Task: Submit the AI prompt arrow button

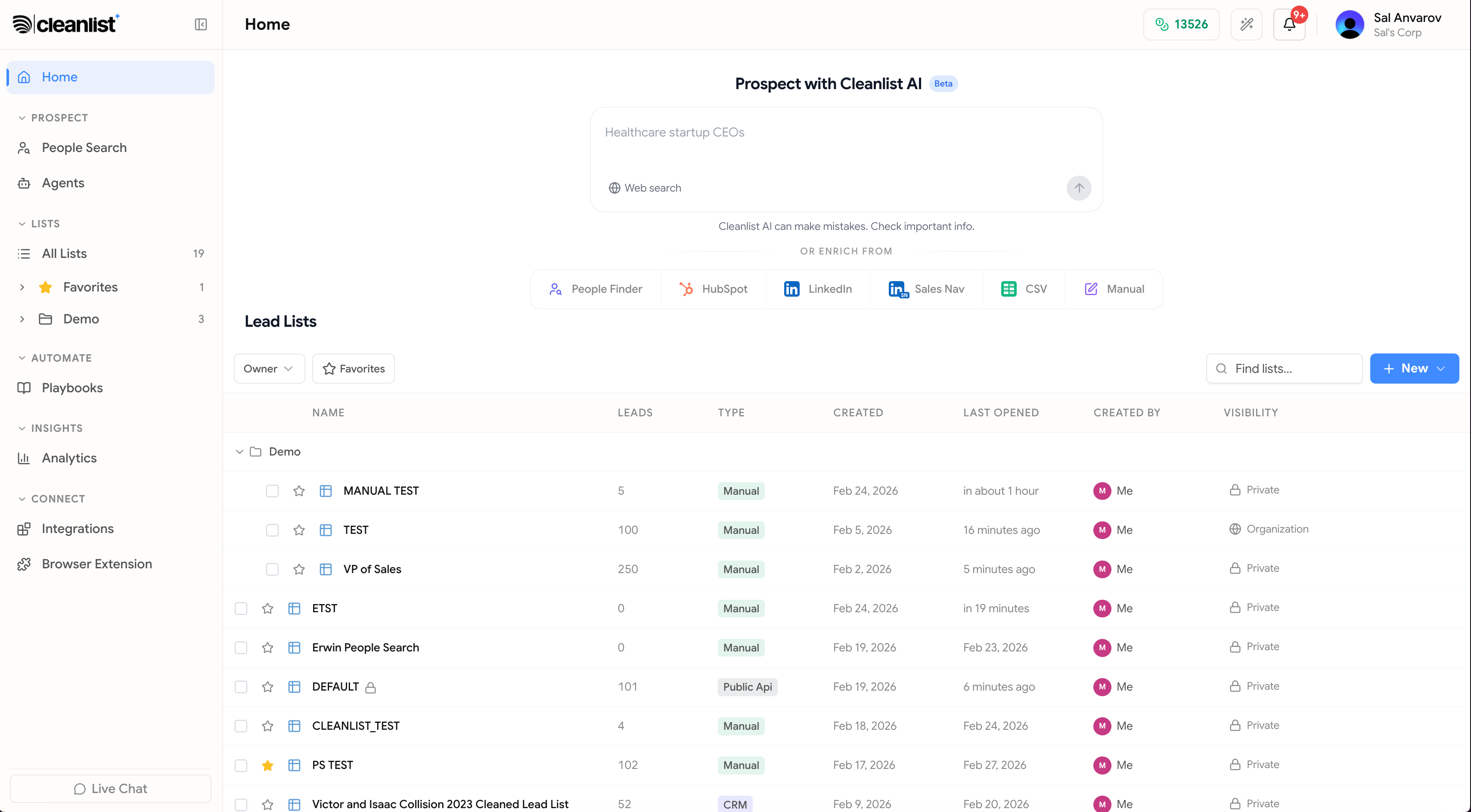Action: (x=1079, y=188)
